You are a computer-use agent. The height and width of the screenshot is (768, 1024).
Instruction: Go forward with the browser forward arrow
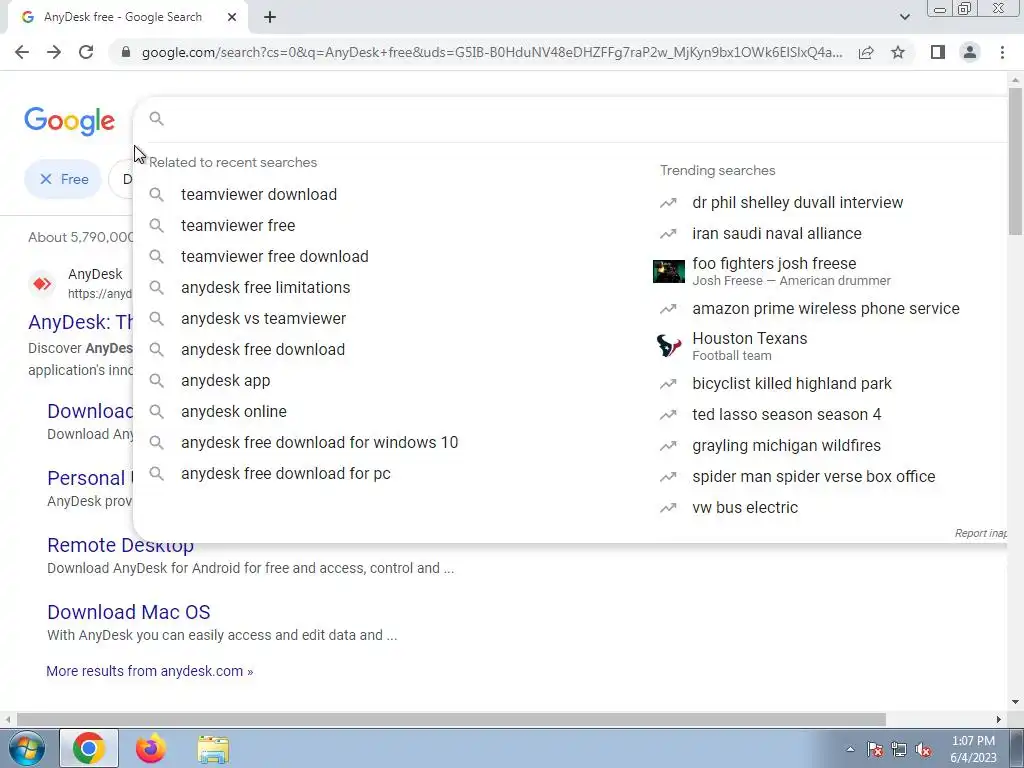(54, 52)
